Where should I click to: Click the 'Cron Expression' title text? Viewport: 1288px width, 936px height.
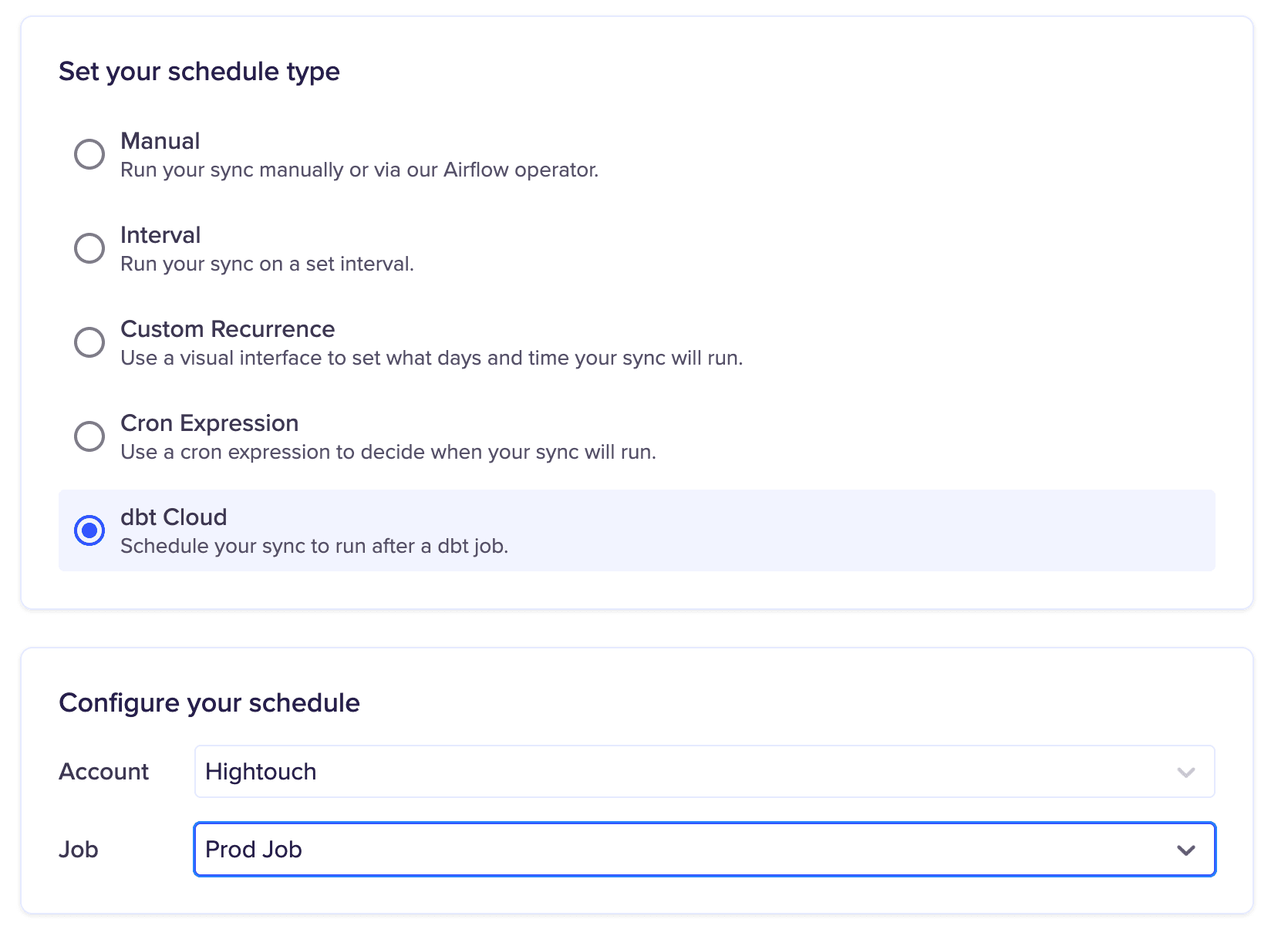point(209,423)
